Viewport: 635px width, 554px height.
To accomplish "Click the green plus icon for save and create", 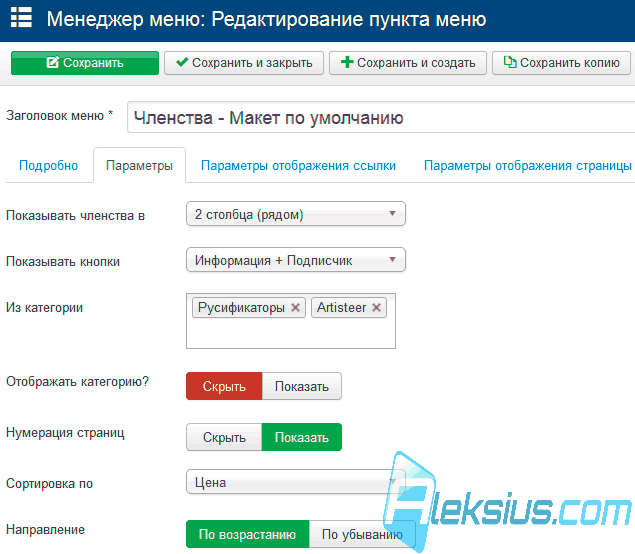I will (347, 62).
